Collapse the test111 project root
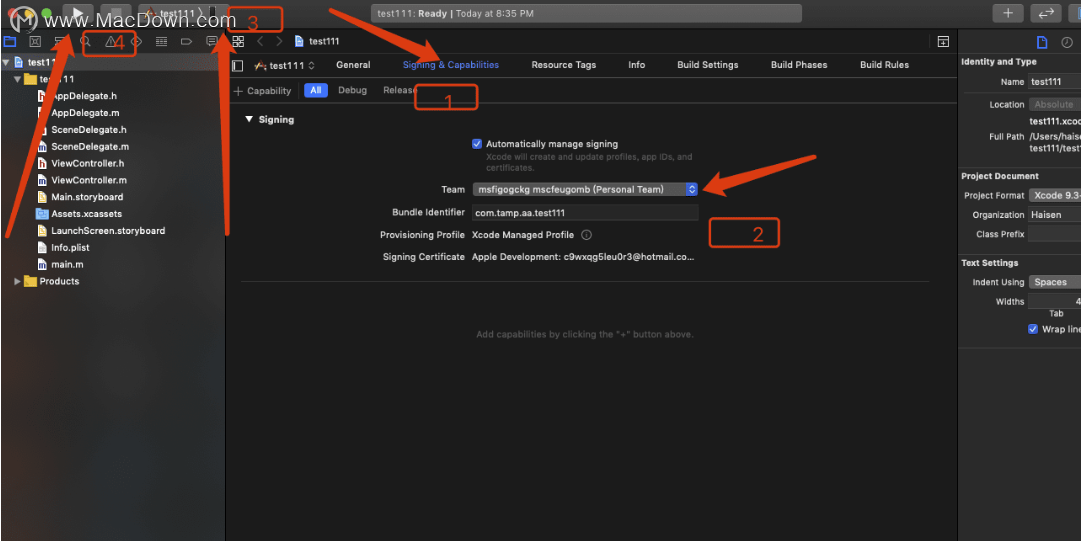Viewport: 1081px width, 541px height. click(6, 62)
